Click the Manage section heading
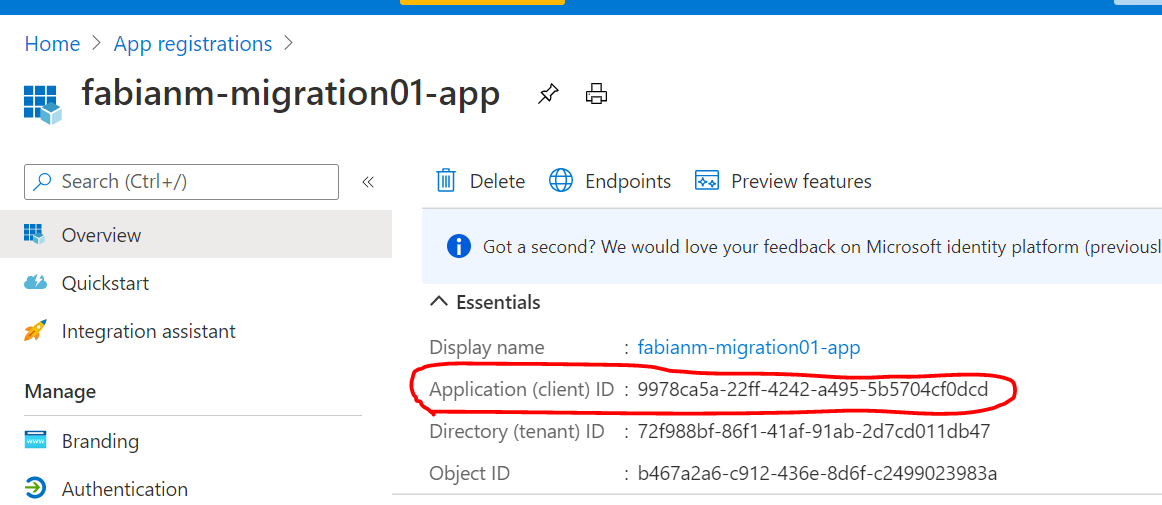Screen dimensions: 1162x505 [x=60, y=391]
